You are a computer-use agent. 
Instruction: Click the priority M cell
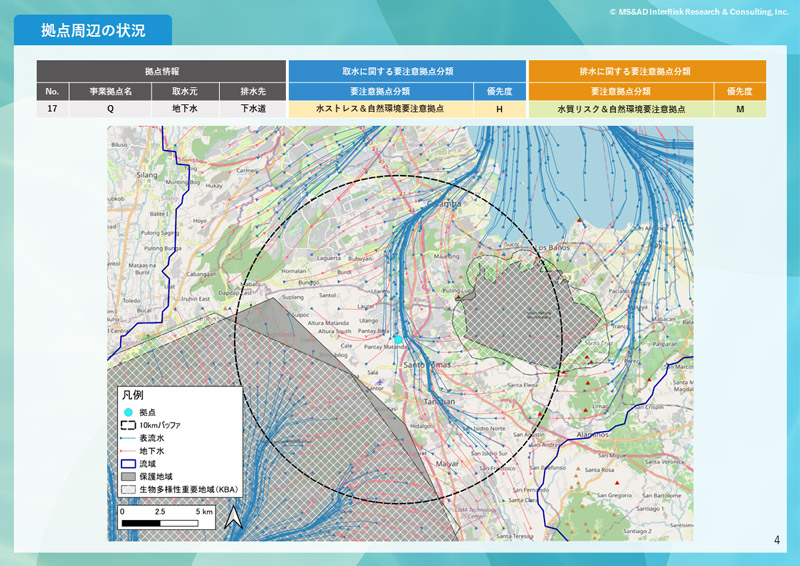tap(740, 109)
